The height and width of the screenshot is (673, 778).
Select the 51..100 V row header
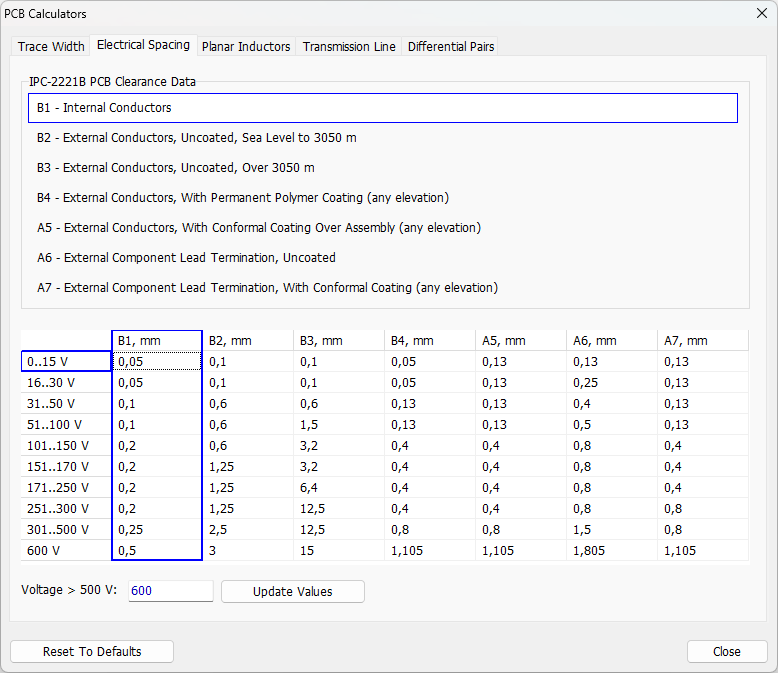click(66, 424)
